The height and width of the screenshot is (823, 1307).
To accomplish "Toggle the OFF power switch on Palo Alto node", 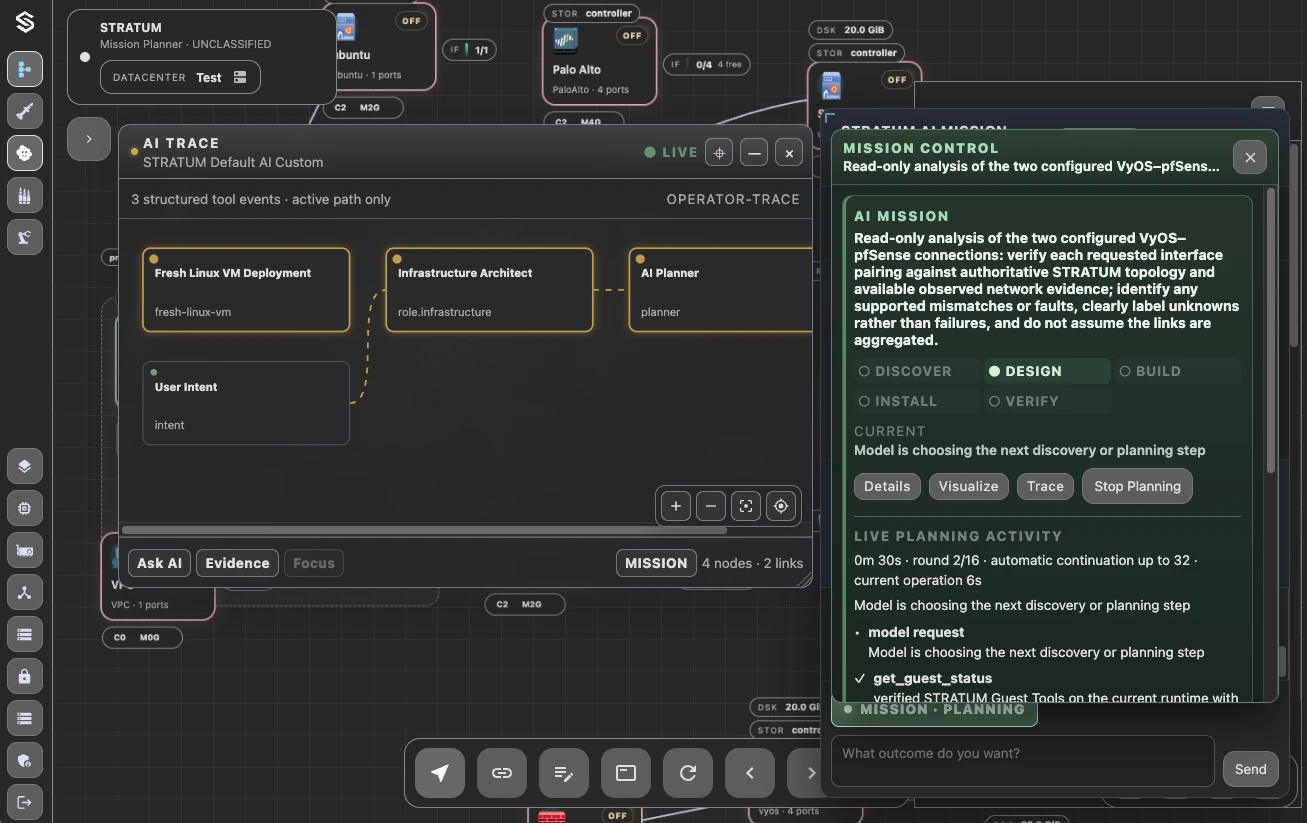I will pyautogui.click(x=631, y=36).
